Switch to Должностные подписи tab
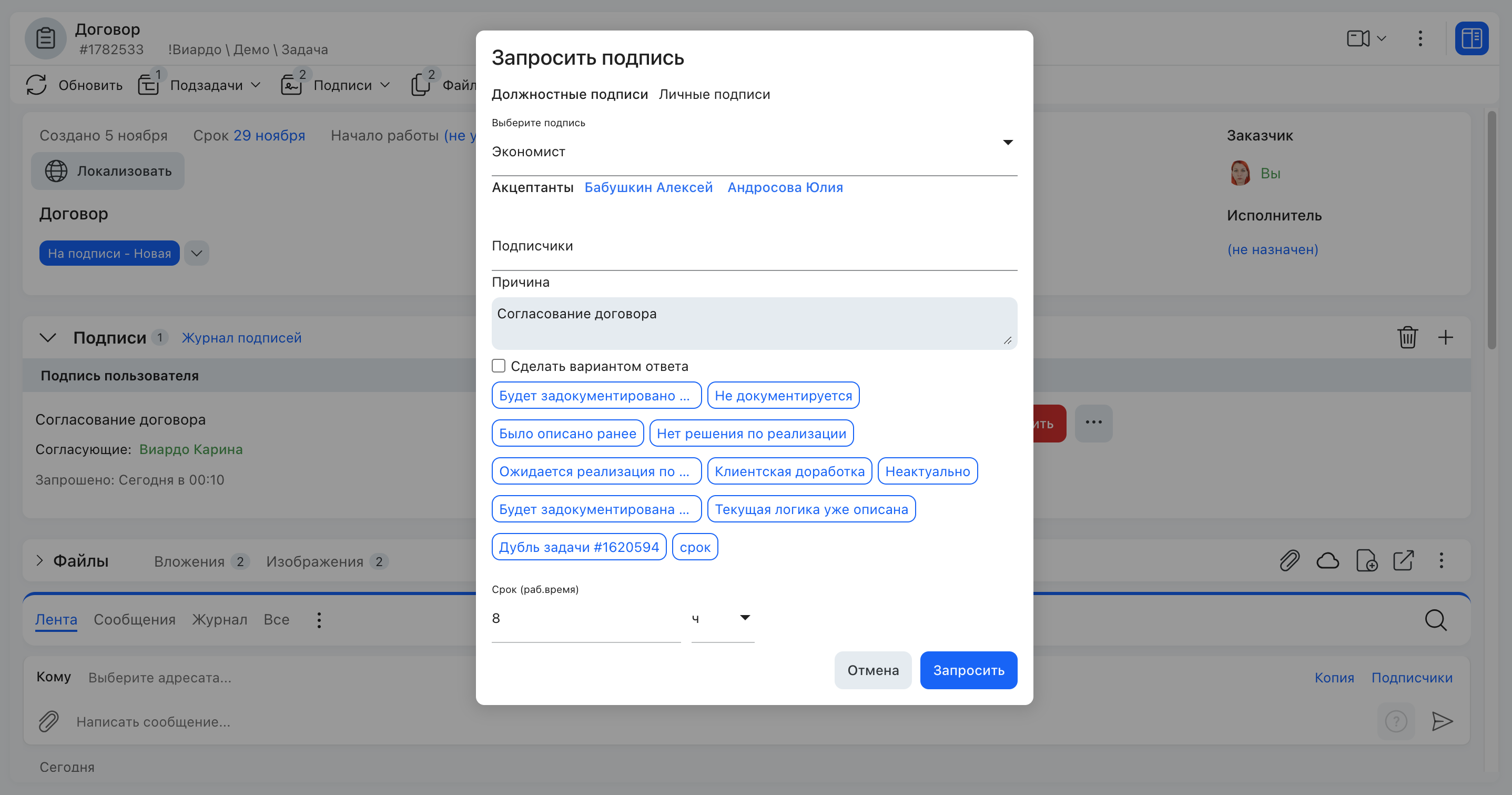Viewport: 1512px width, 795px height. click(x=570, y=95)
